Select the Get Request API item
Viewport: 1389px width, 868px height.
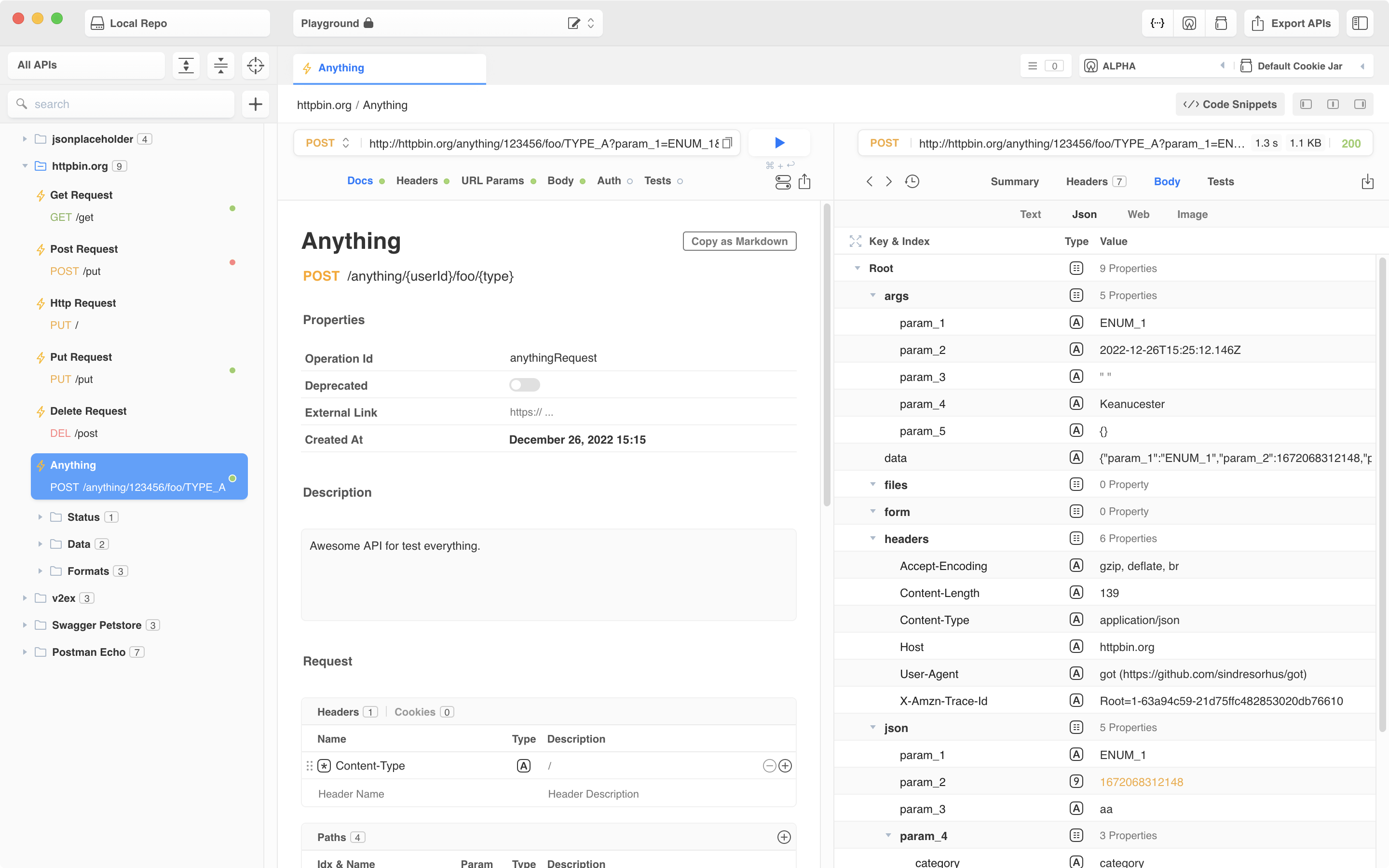pyautogui.click(x=139, y=206)
